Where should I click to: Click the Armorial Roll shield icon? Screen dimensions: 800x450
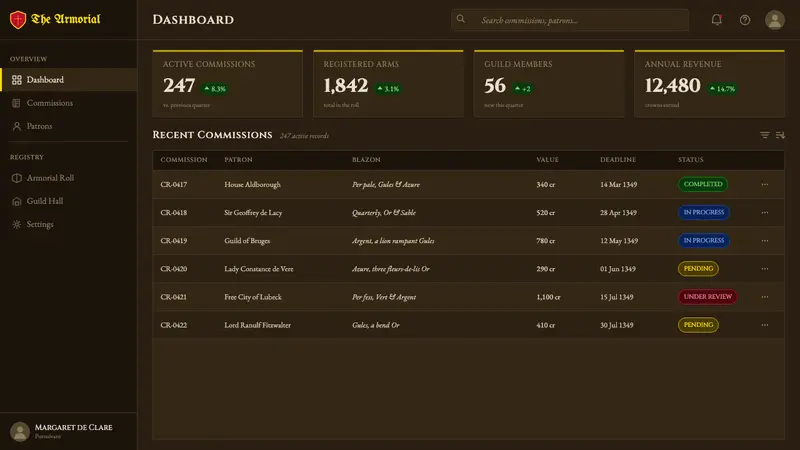(17, 178)
